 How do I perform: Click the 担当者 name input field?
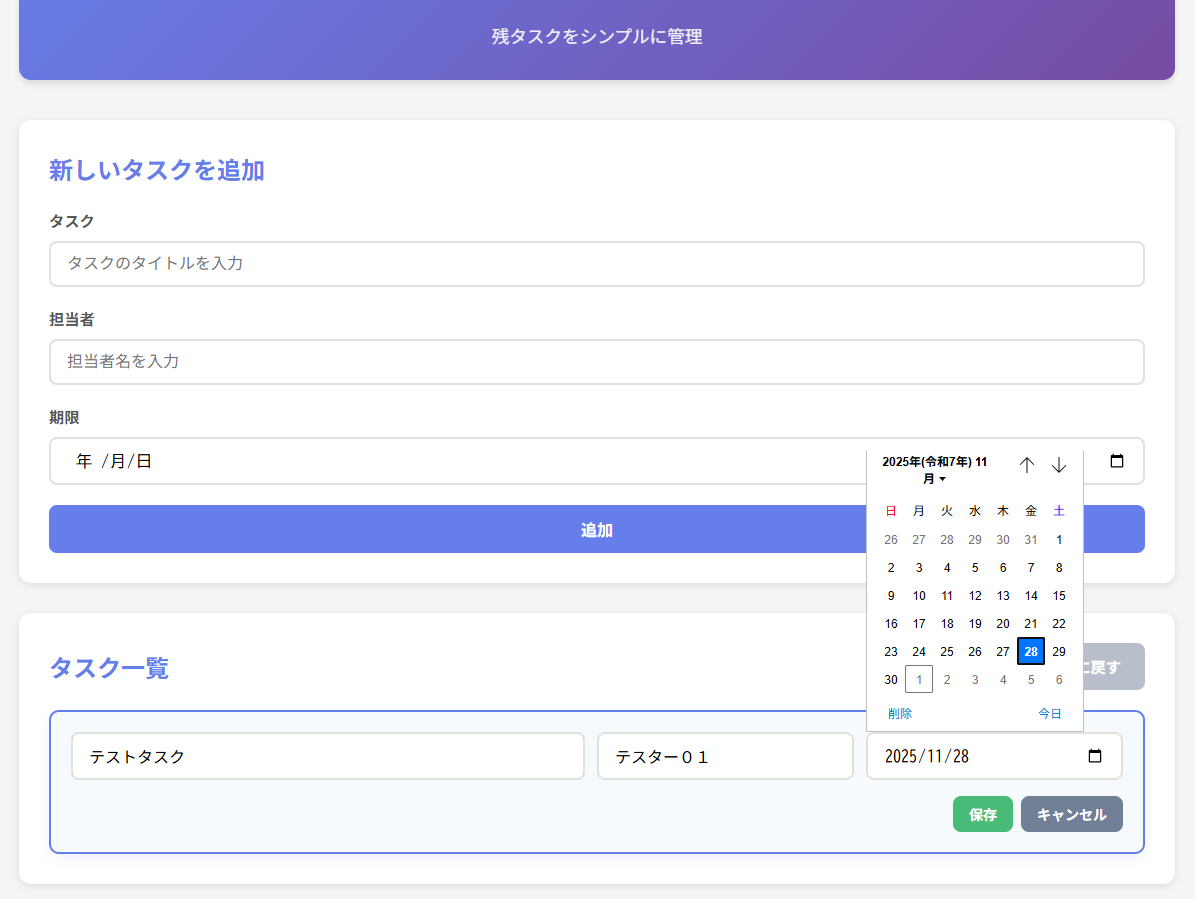596,362
